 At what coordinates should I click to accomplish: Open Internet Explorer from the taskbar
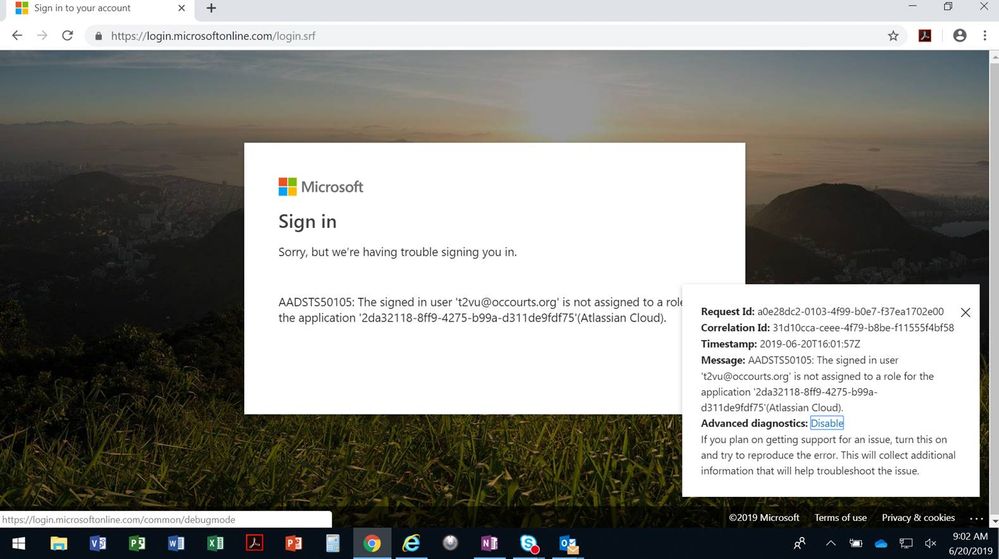[411, 543]
